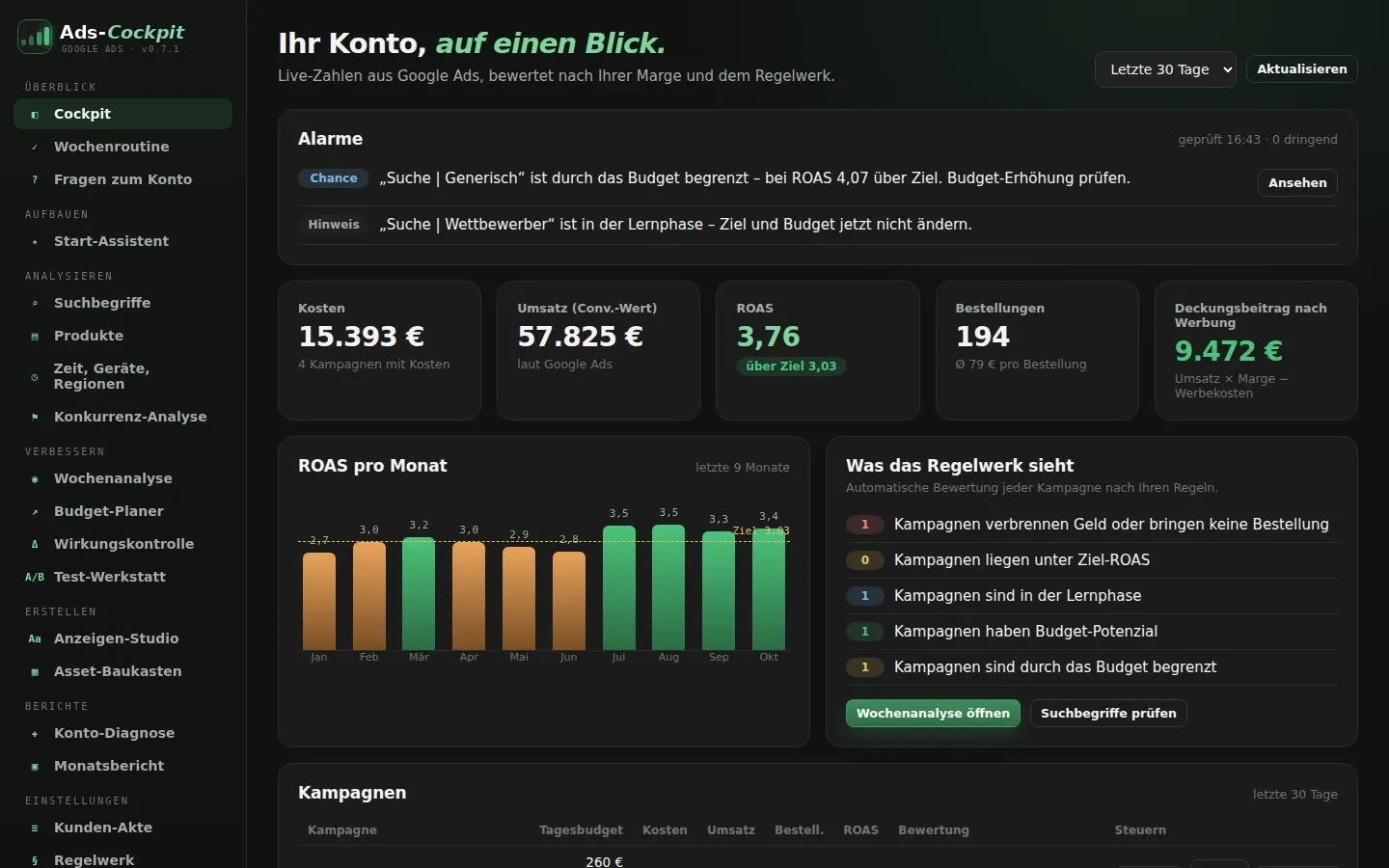Click the Suchbegriffe prüfen button
Screen dimensions: 1389x868
1108,714
